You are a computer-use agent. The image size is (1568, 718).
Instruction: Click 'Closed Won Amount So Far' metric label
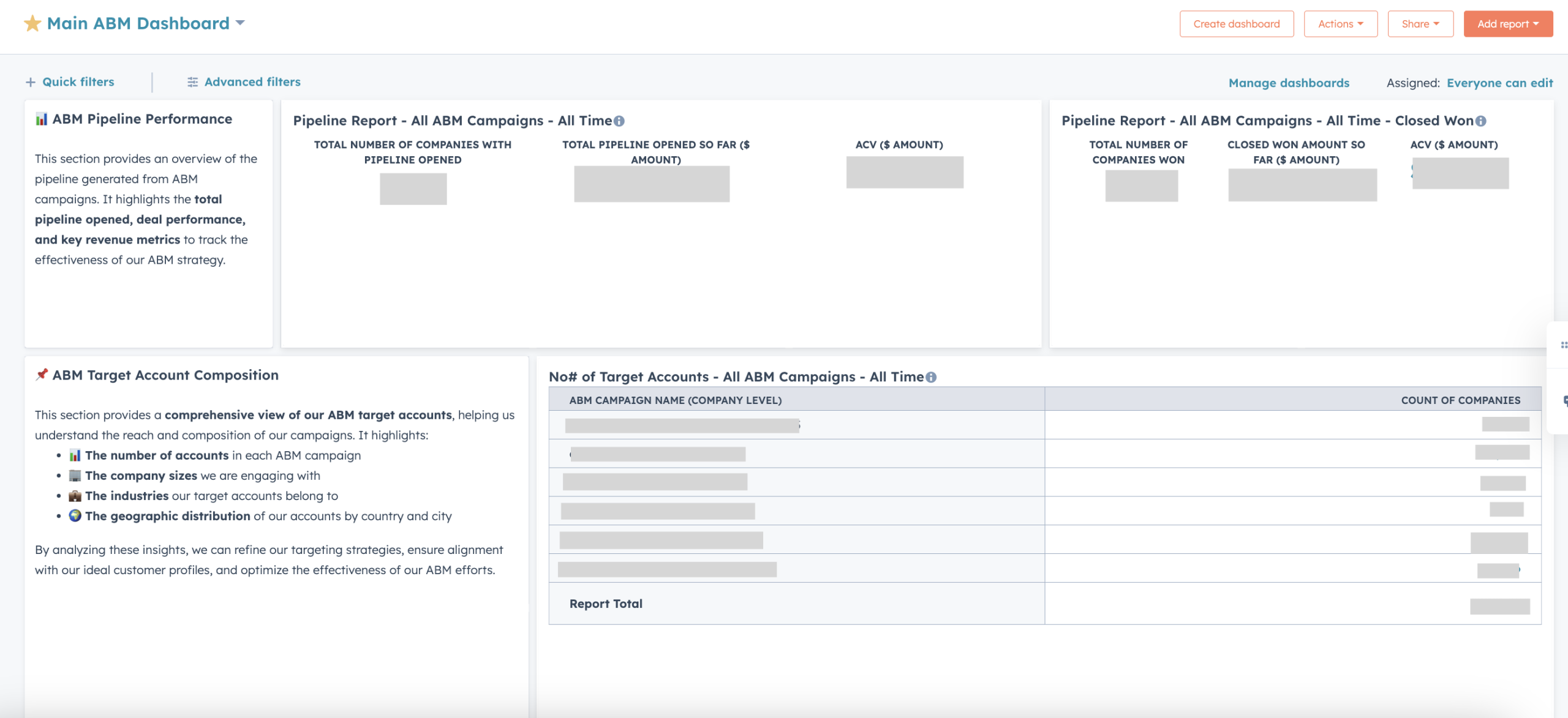tap(1296, 152)
